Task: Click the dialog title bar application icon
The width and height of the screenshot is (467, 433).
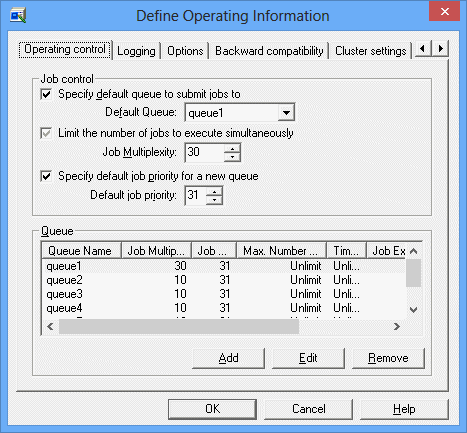Action: [x=18, y=15]
